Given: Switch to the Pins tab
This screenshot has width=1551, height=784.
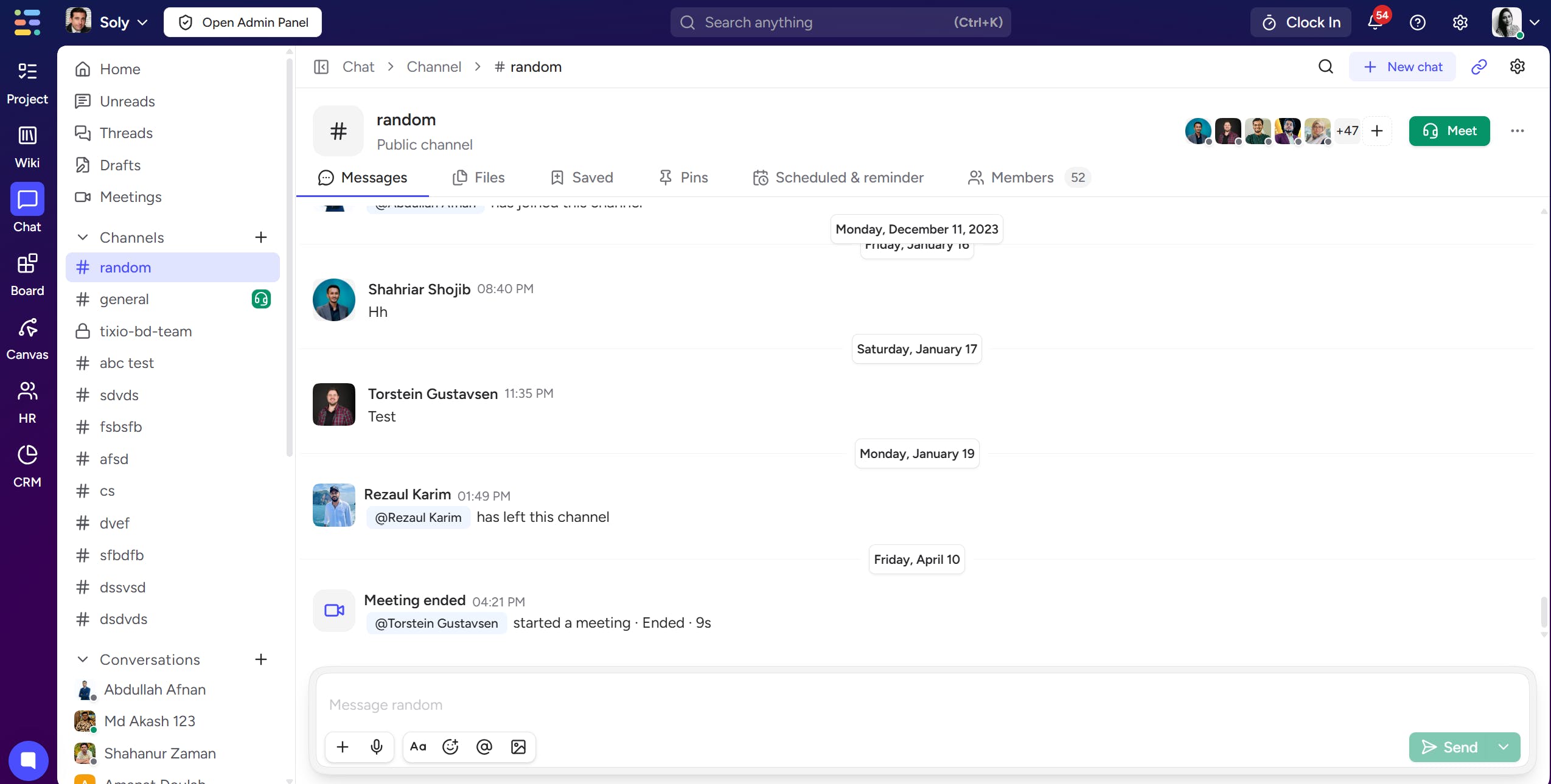Looking at the screenshot, I should pos(683,178).
